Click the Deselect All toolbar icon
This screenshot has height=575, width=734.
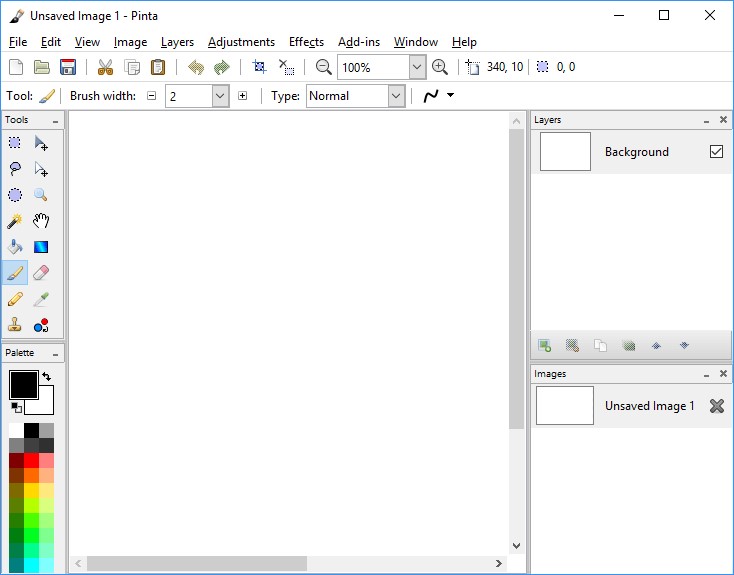[286, 67]
